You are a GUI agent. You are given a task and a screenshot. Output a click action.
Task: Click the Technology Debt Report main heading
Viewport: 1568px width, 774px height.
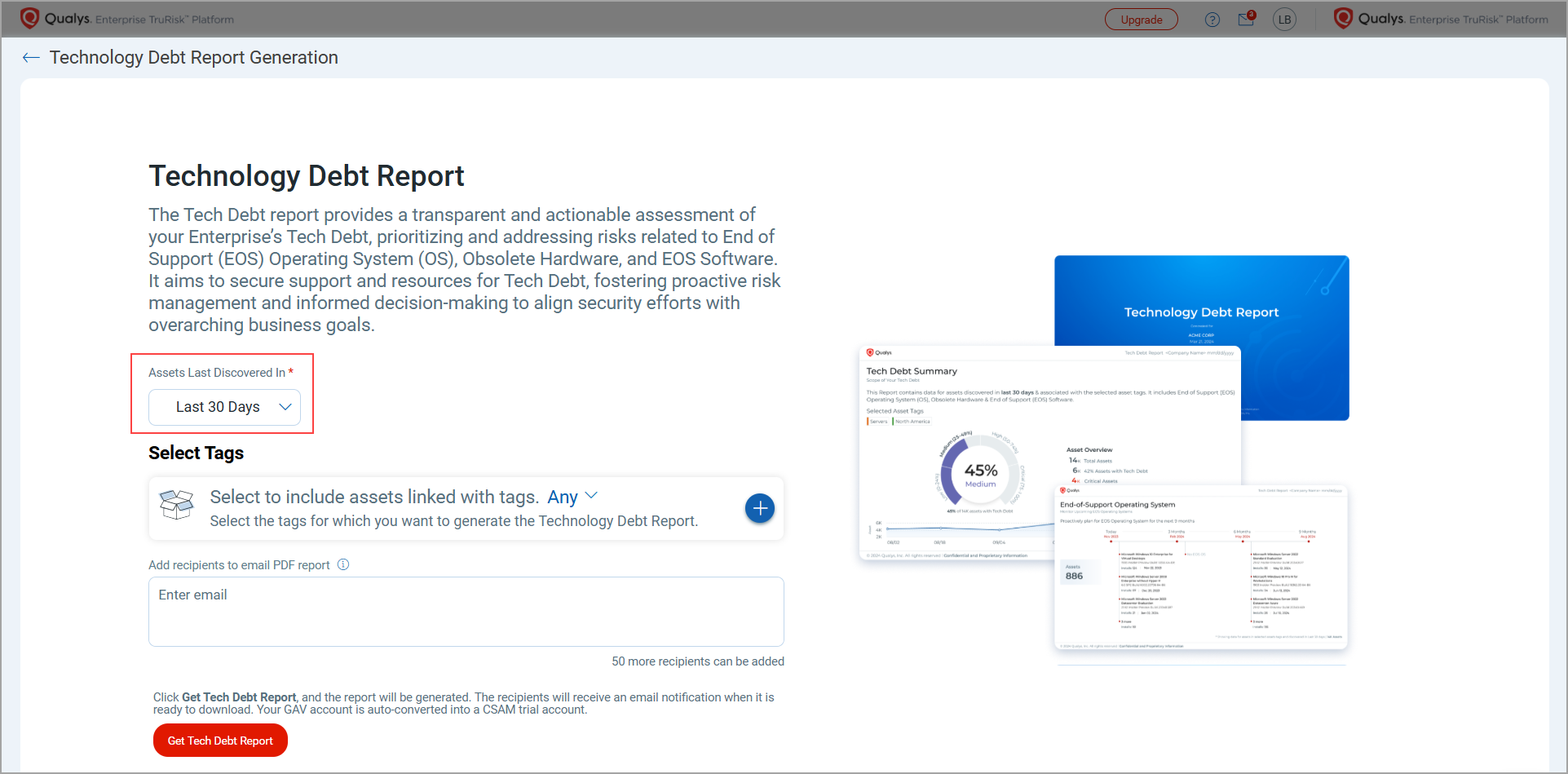pos(307,176)
